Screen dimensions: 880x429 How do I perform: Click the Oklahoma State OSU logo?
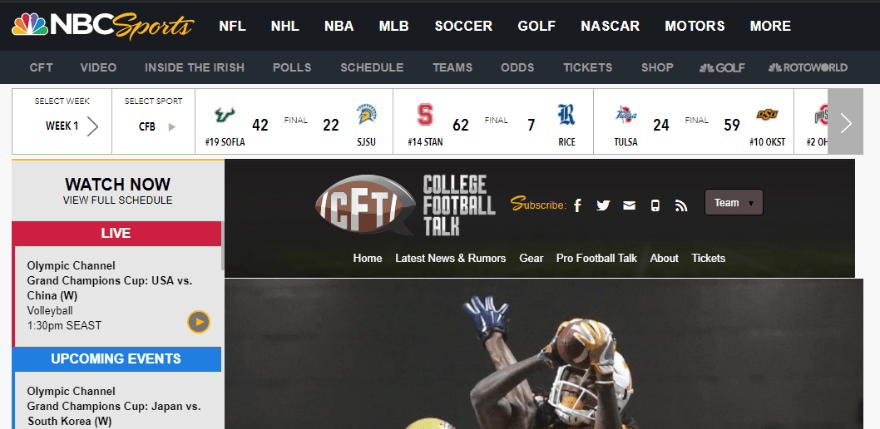click(767, 115)
